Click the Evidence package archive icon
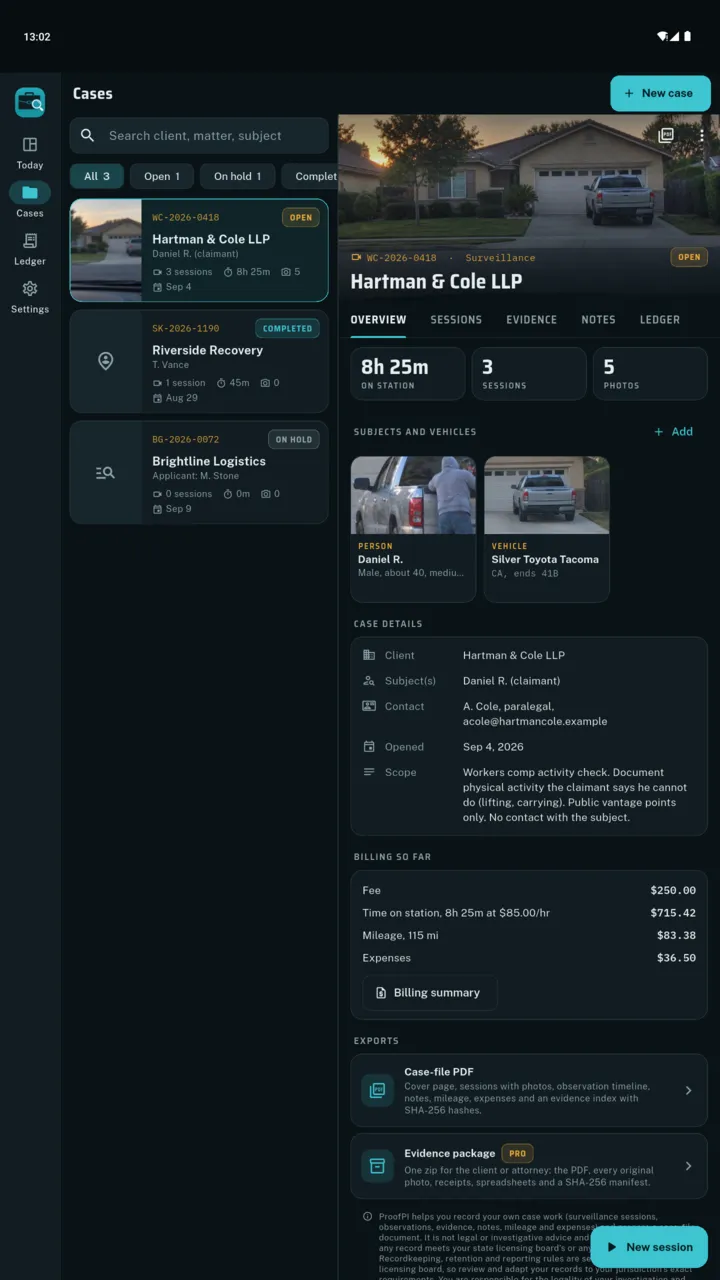The image size is (720, 1280). coord(377,1166)
